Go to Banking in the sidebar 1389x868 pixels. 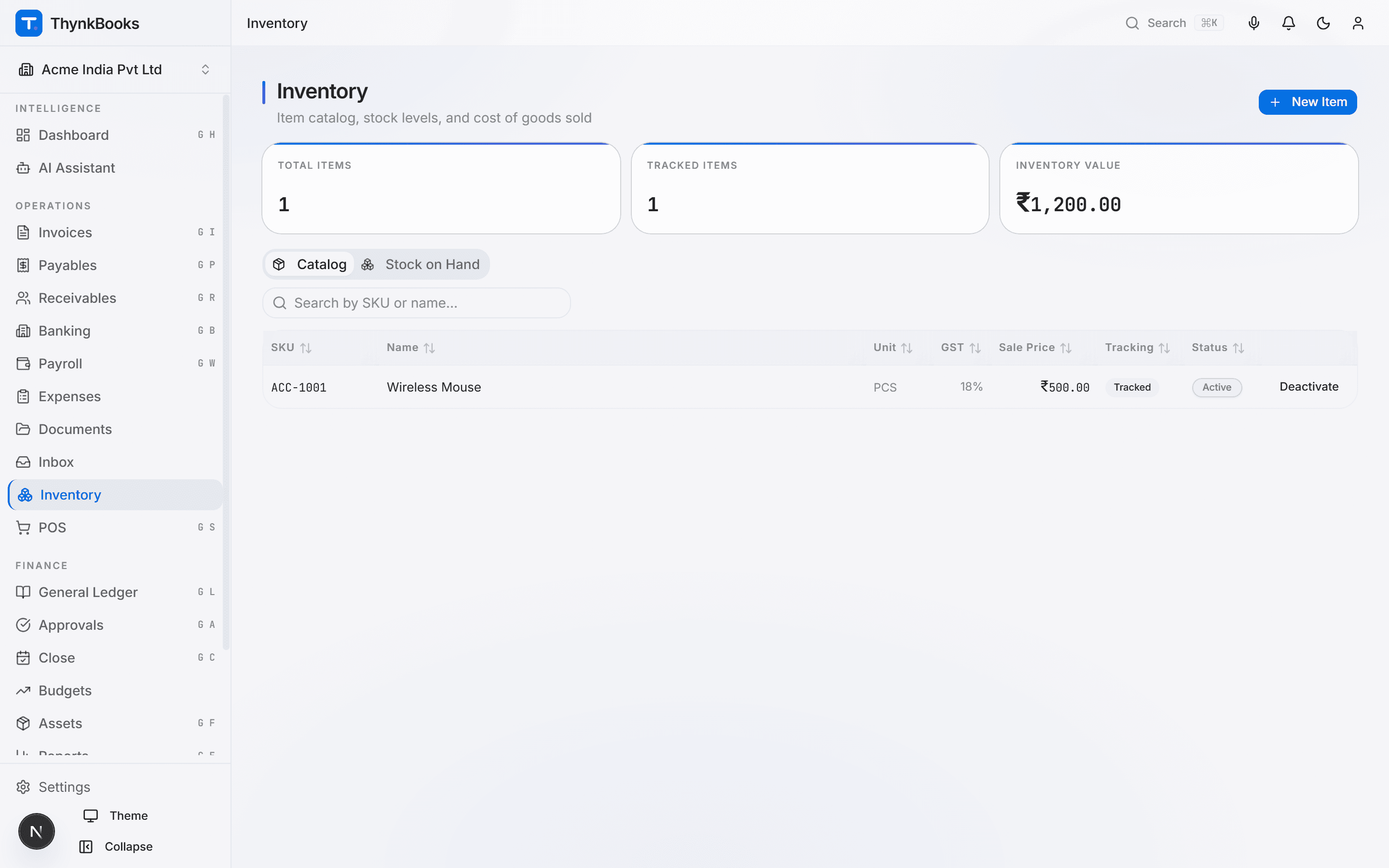pos(115,331)
